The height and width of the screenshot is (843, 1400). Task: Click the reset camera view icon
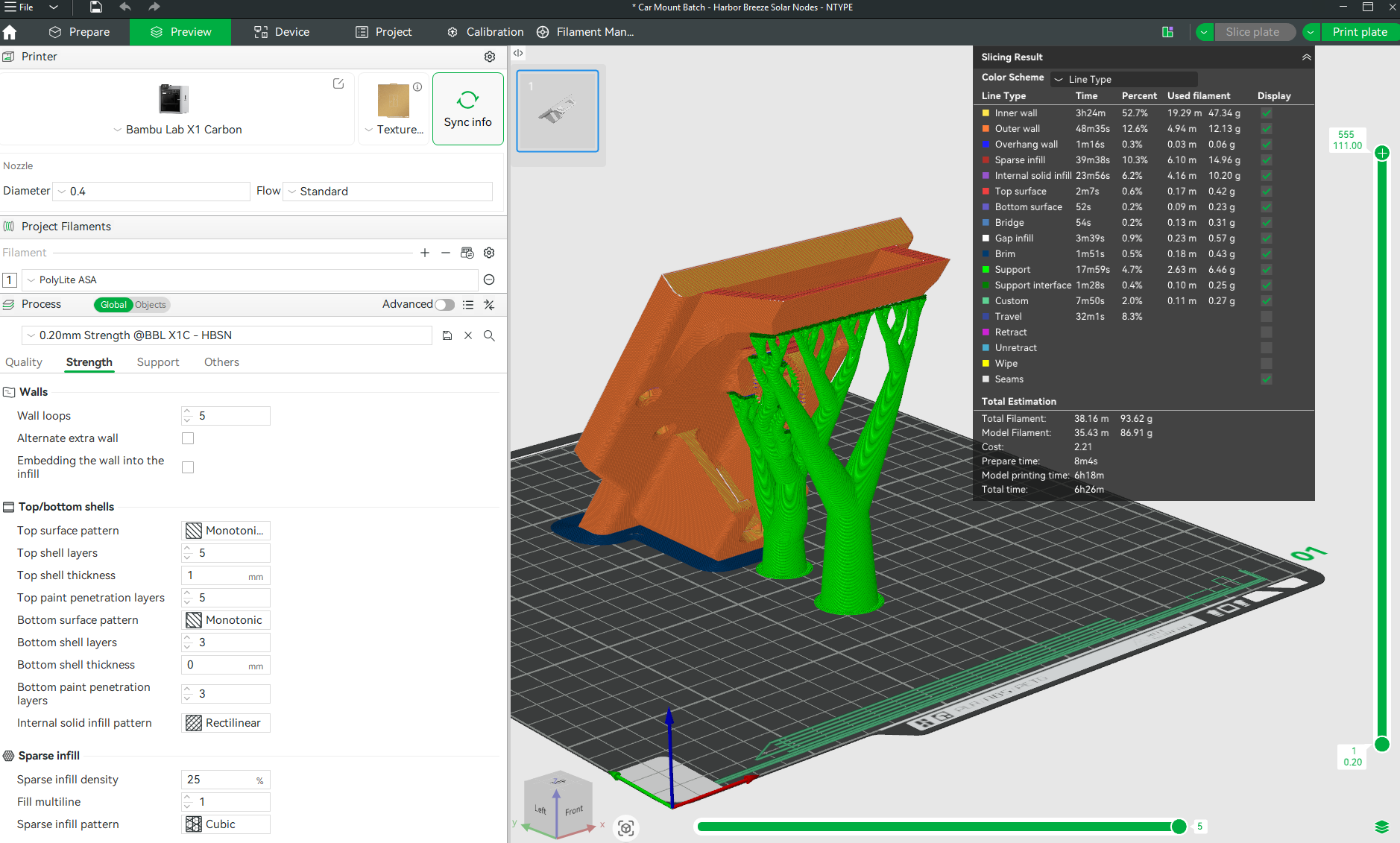[626, 827]
